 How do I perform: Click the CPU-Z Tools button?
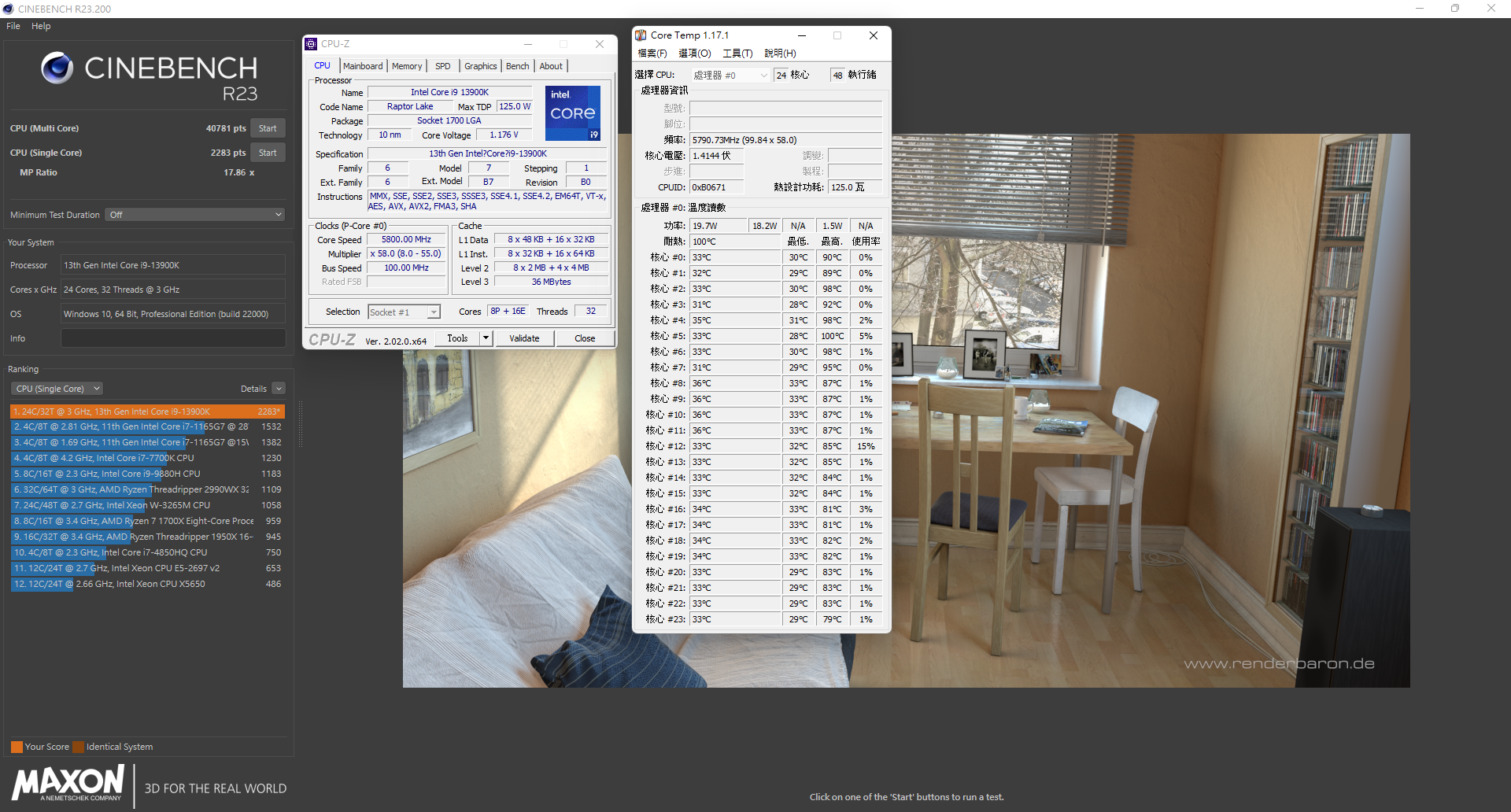pos(457,338)
